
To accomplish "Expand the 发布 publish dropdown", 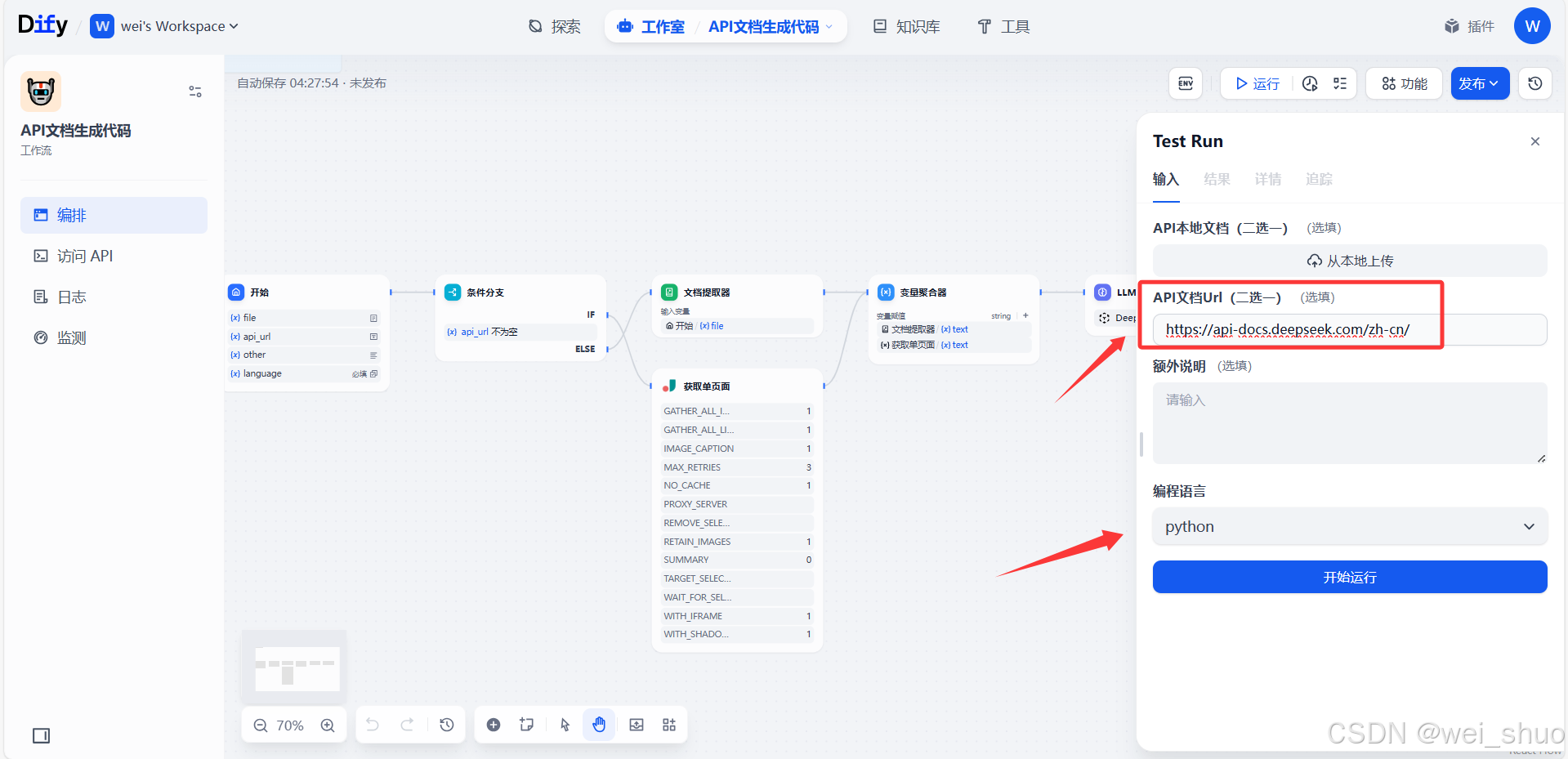I will tap(1480, 83).
